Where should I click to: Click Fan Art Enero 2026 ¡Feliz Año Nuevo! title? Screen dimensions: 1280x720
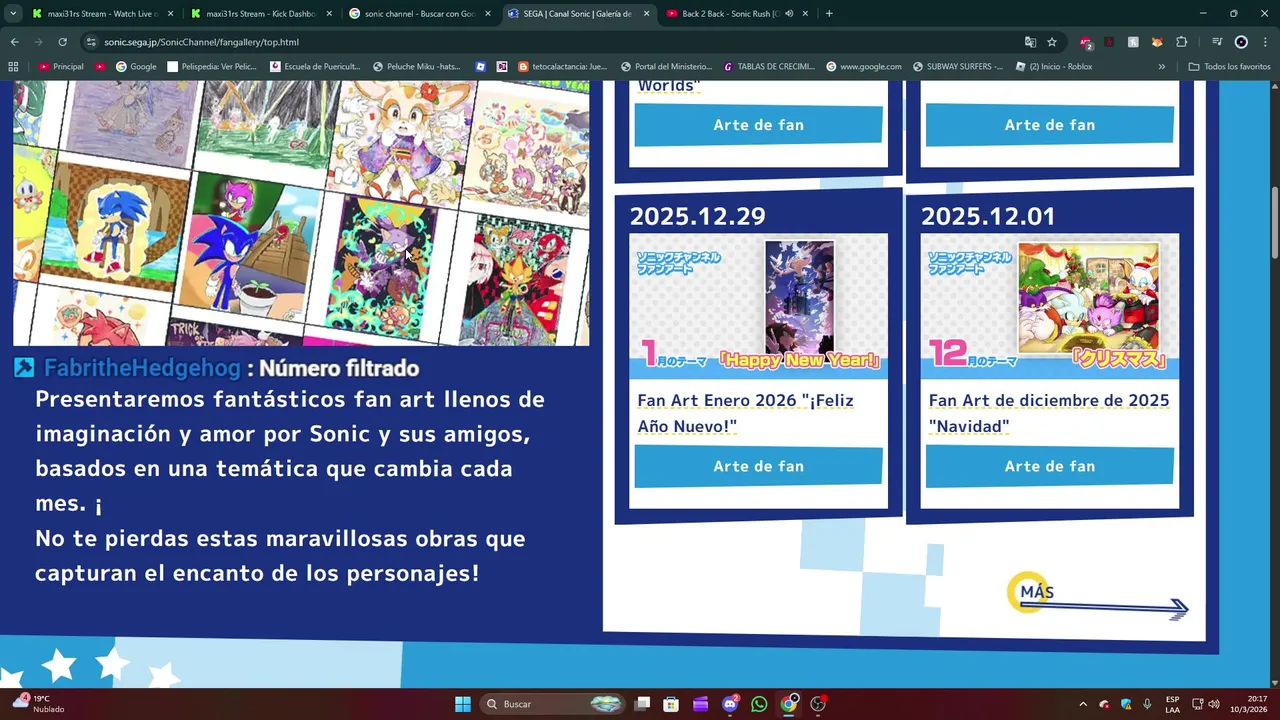(x=745, y=413)
